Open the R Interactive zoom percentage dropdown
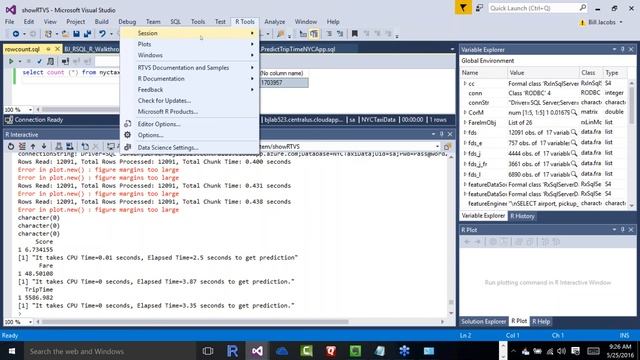The width and height of the screenshot is (640, 360). (30, 322)
